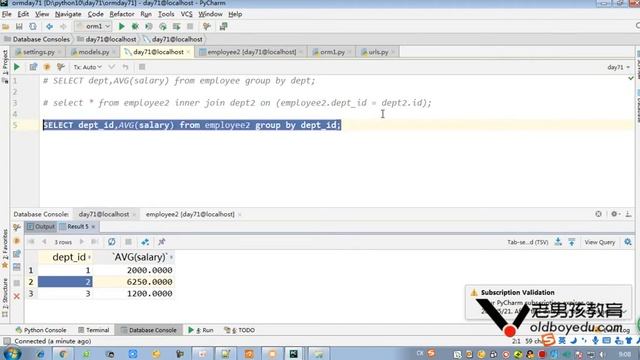Viewport: 640px width, 360px height.
Task: Open the File menu
Action: 7,14
